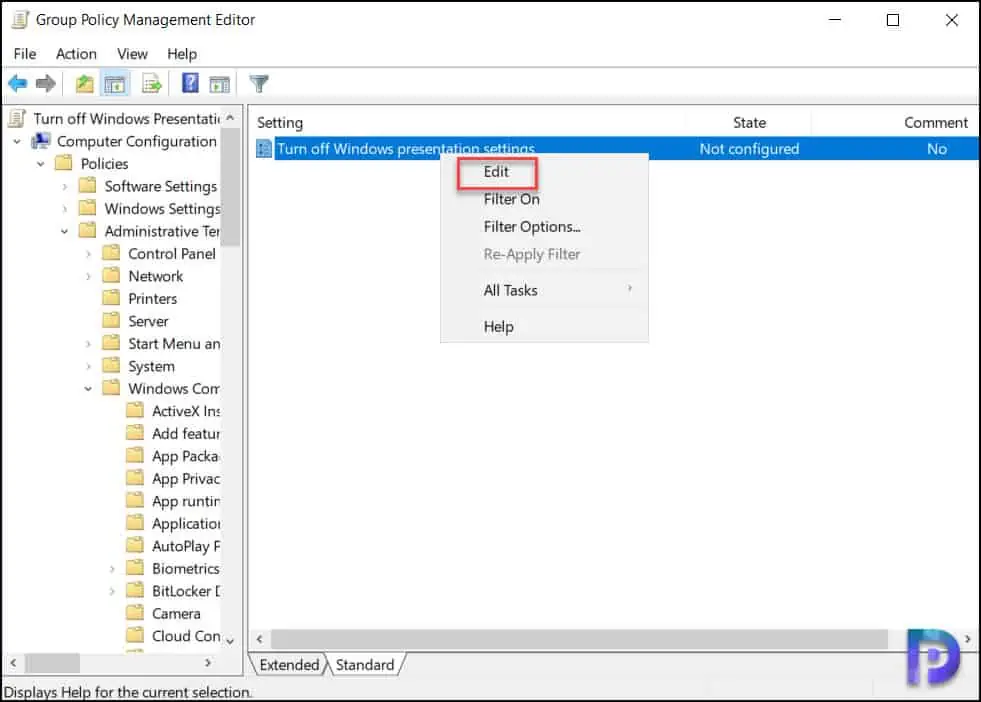Expand the Windows Settings node
Viewport: 981px width, 702px height.
click(x=64, y=209)
